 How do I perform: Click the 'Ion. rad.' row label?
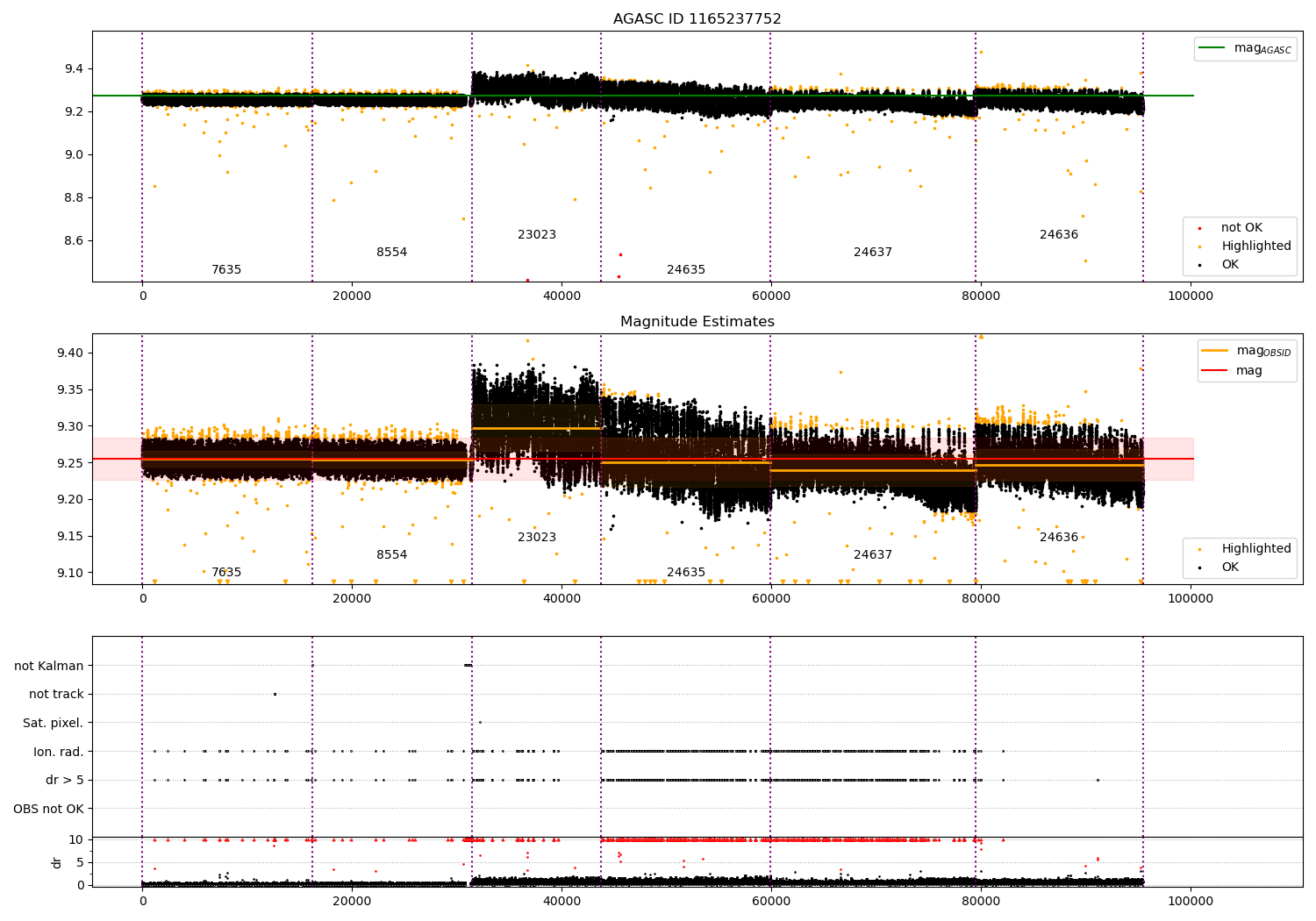tap(58, 752)
